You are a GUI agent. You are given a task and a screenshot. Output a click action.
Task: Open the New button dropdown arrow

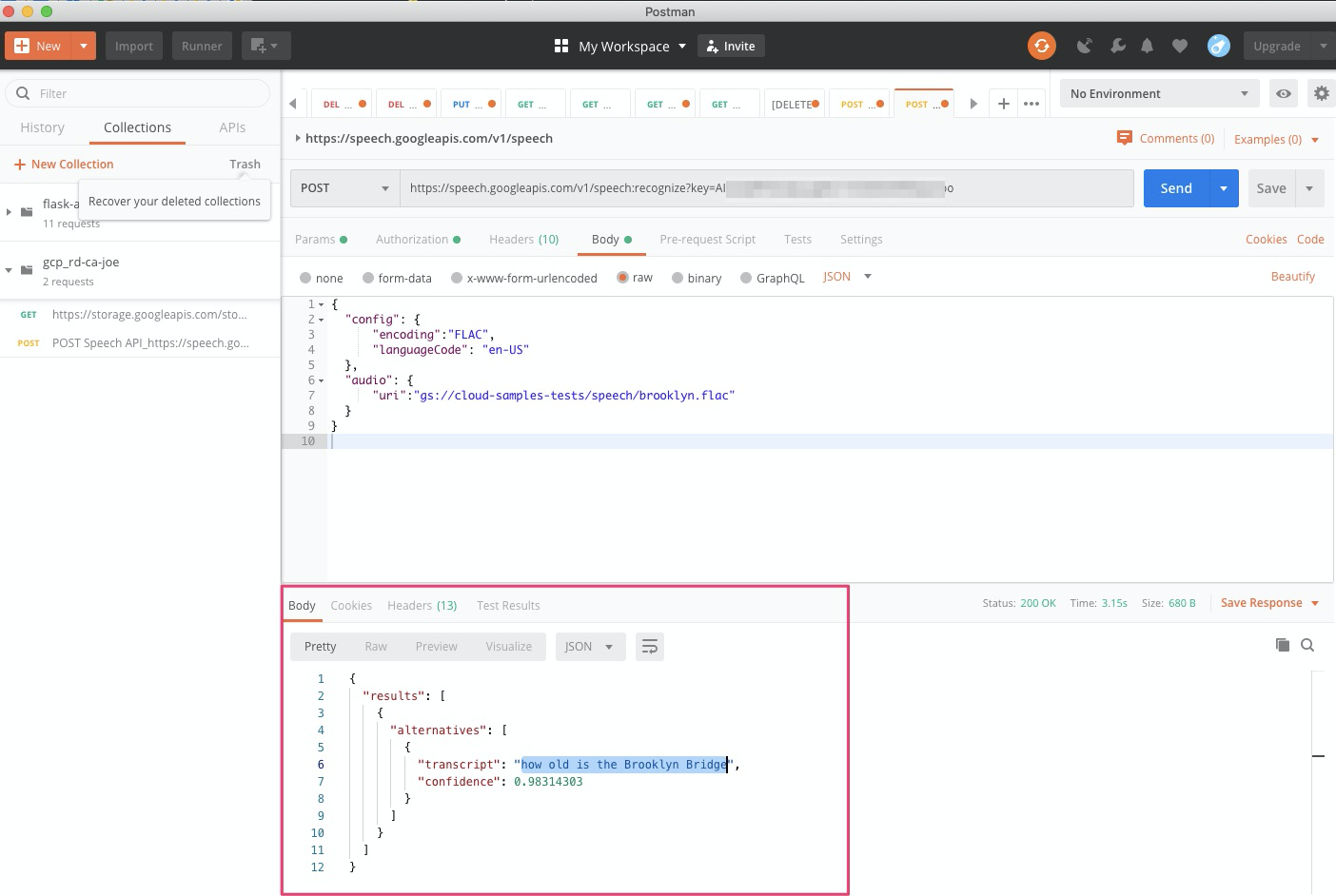pos(84,46)
